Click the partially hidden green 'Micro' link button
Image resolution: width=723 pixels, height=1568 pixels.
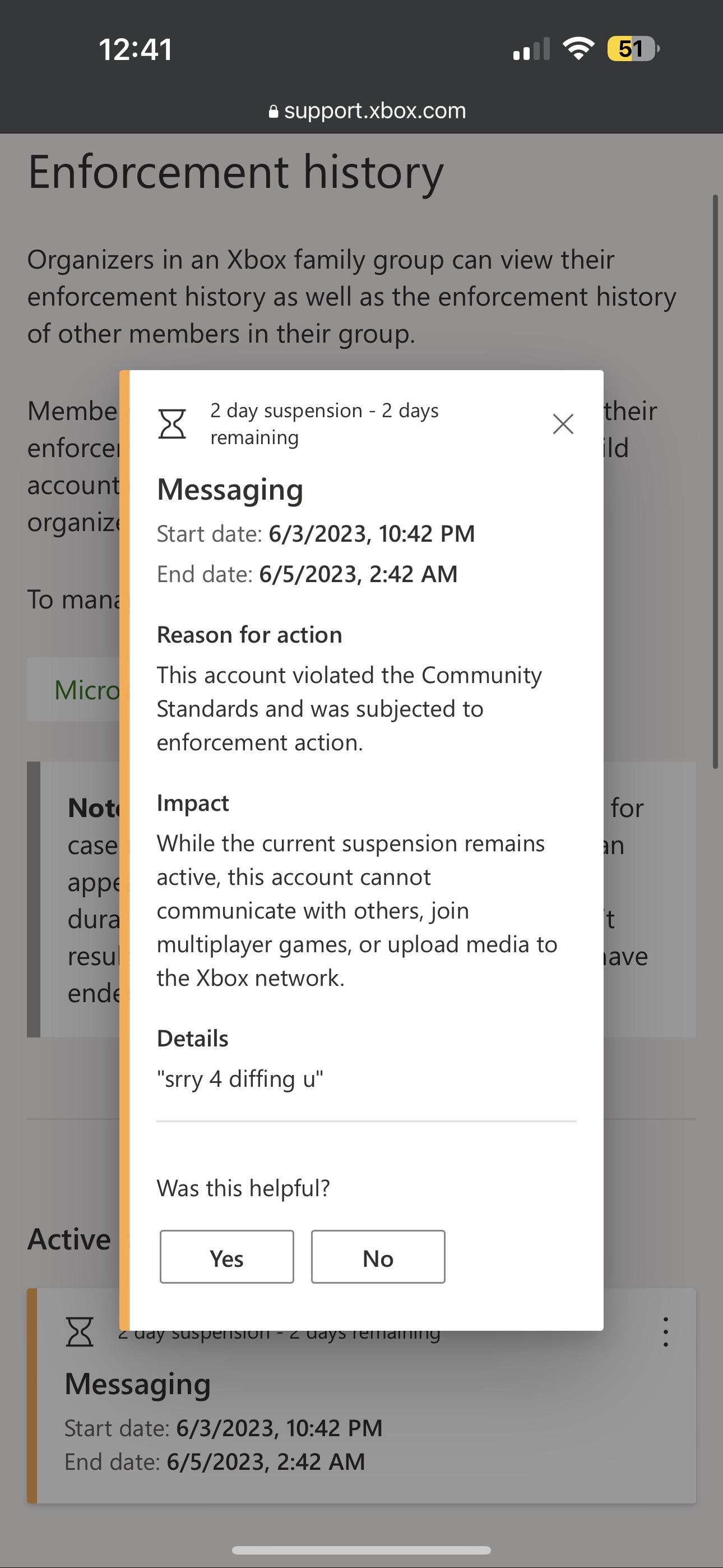point(73,689)
